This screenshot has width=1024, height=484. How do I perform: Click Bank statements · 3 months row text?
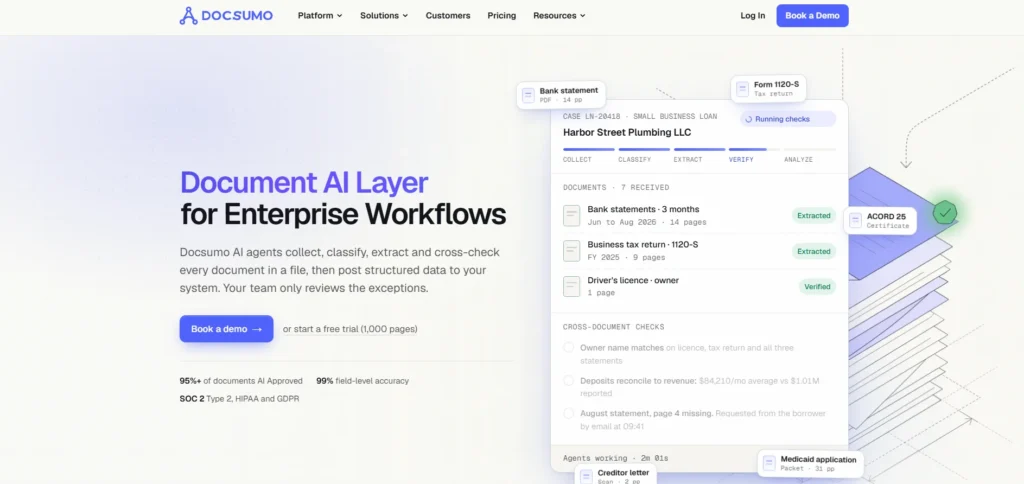(x=643, y=210)
